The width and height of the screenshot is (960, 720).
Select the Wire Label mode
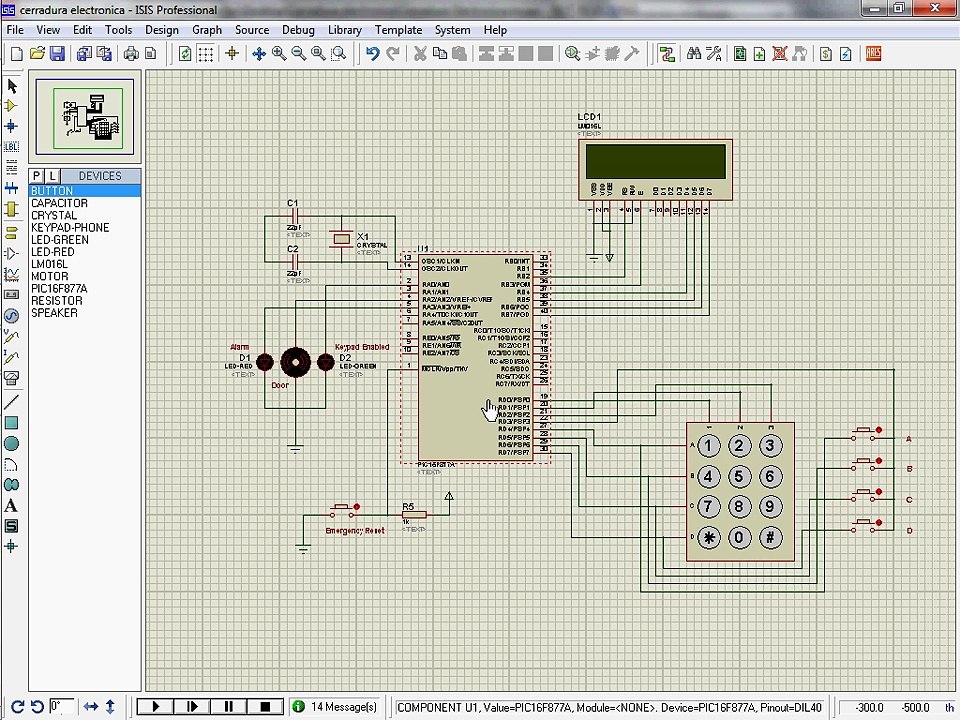[x=12, y=146]
